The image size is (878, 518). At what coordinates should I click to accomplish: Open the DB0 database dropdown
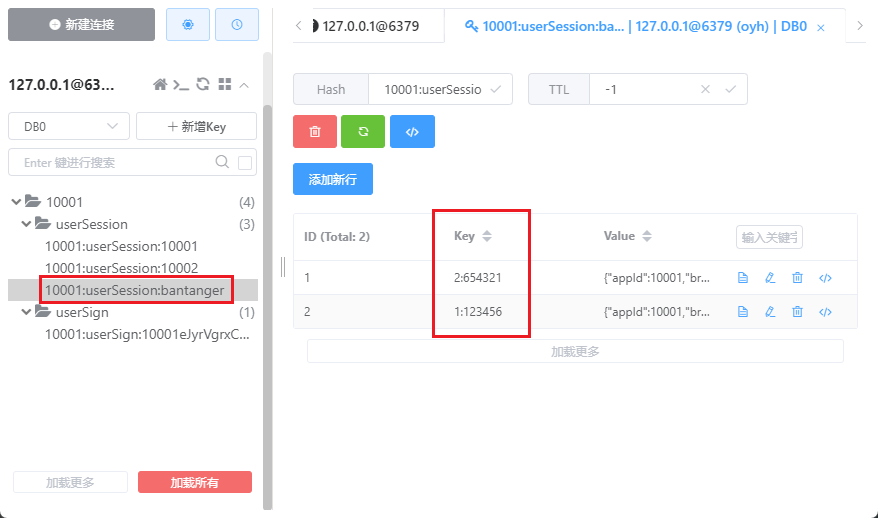69,127
